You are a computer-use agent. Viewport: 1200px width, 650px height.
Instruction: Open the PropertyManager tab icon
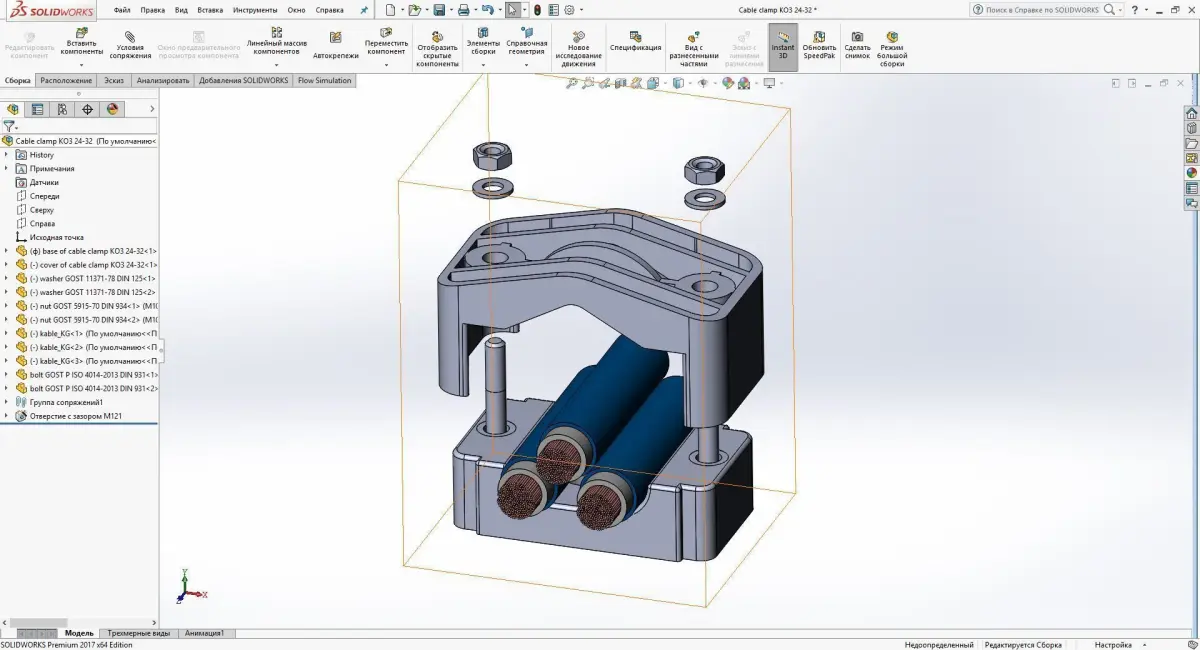38,109
